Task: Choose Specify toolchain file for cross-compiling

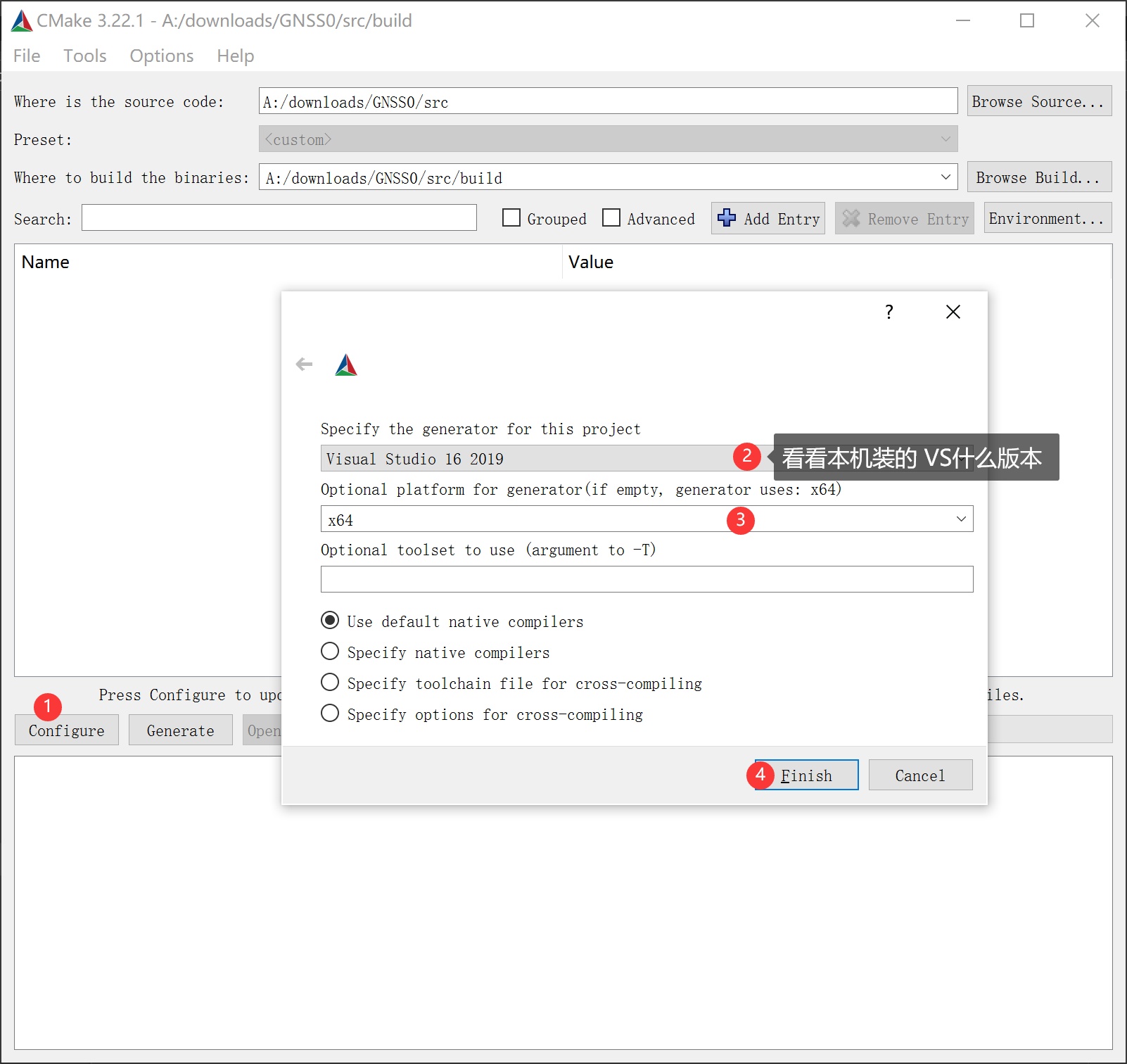Action: (330, 683)
